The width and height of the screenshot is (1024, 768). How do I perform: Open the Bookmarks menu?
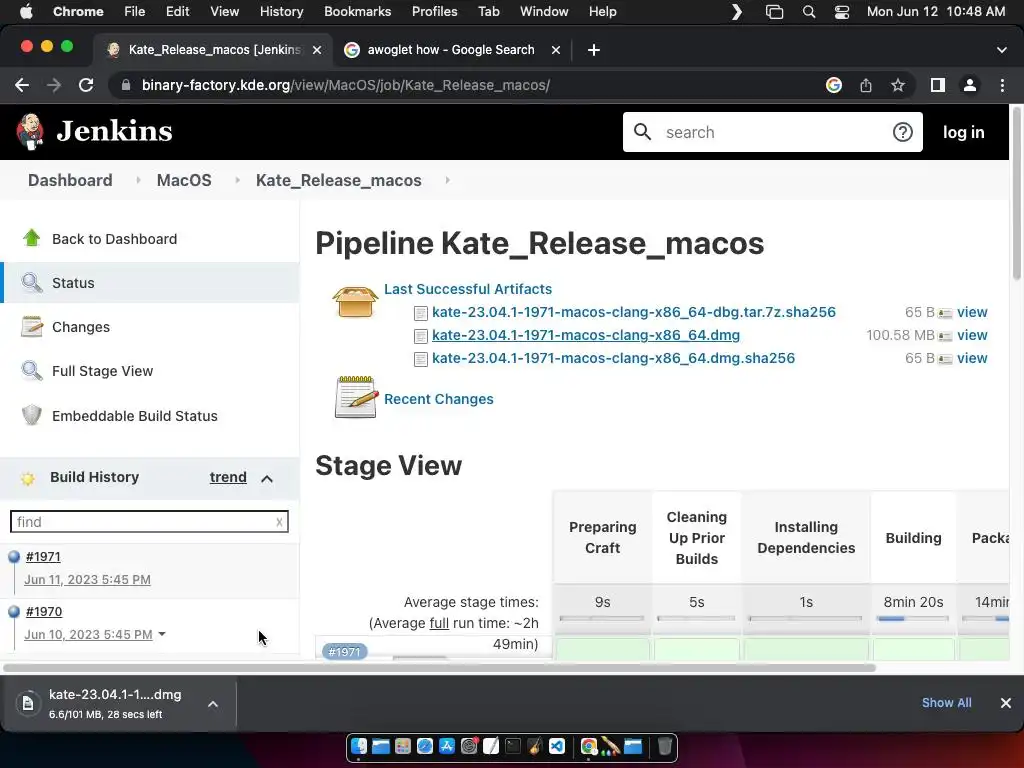[x=357, y=12]
